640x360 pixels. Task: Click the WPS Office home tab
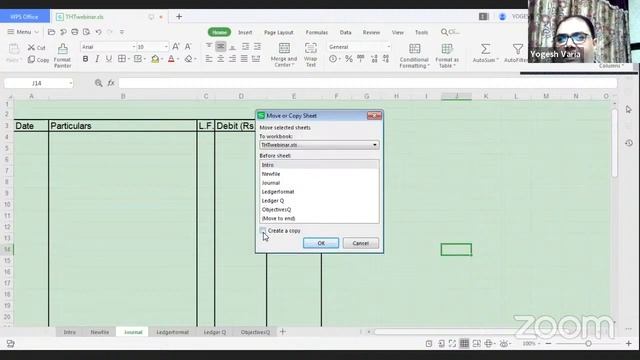coord(24,17)
